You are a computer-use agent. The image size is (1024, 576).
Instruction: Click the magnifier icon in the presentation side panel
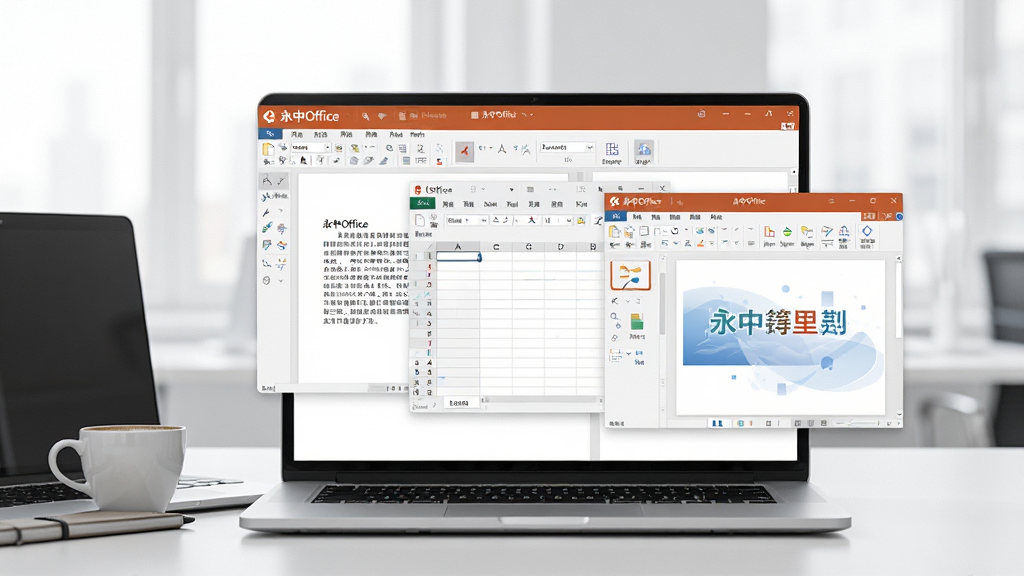[615, 317]
